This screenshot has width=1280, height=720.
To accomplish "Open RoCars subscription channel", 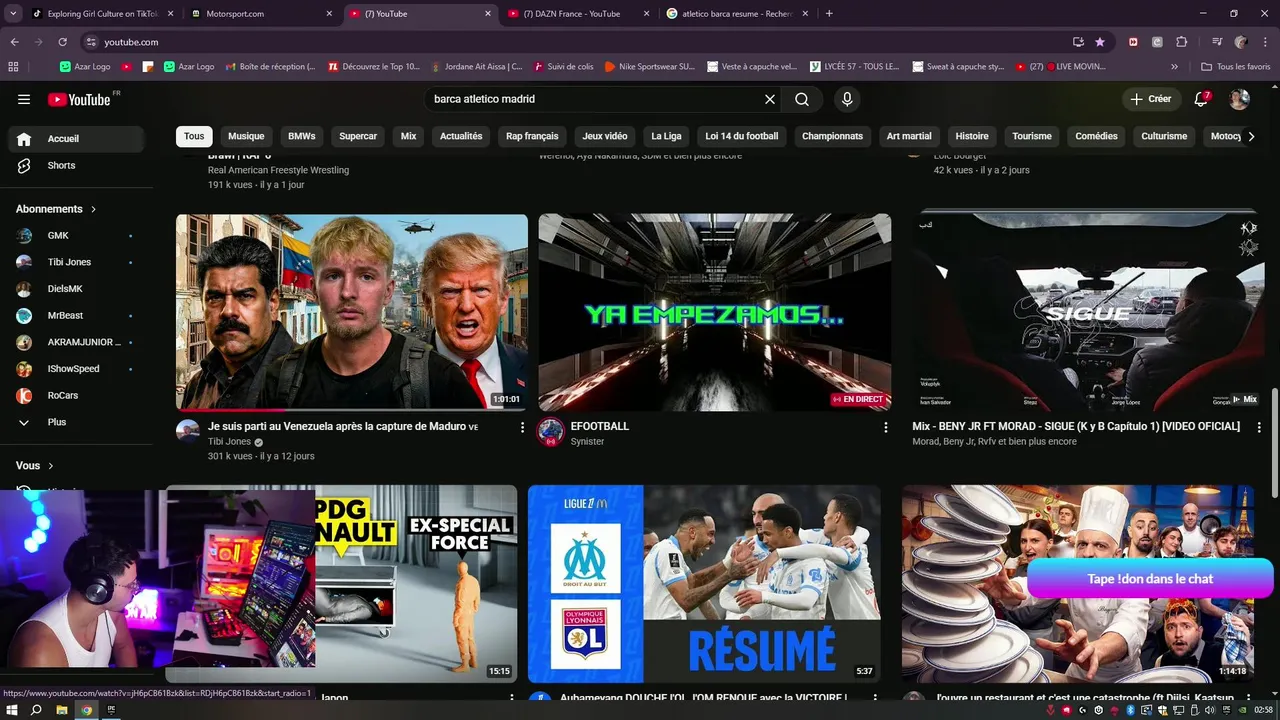I will point(78,395).
